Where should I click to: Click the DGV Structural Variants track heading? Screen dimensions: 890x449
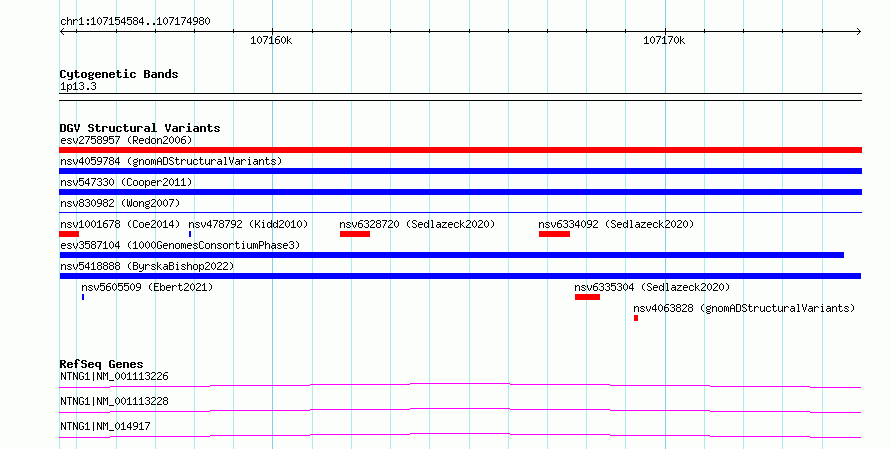140,128
